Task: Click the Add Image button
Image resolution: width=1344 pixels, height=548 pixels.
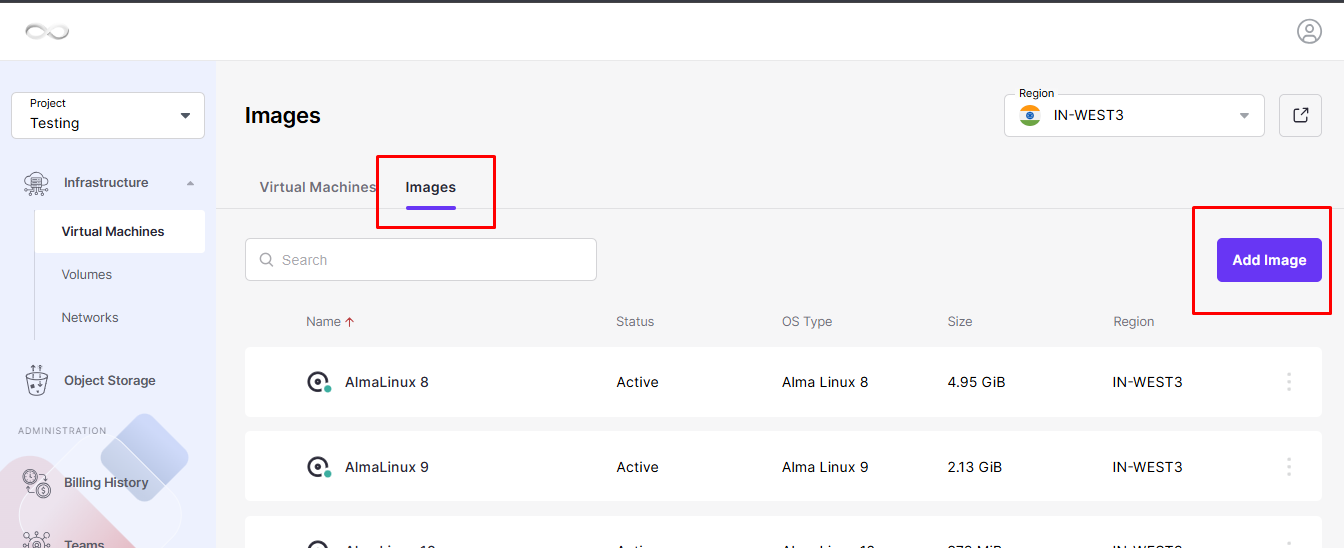Action: (1269, 260)
